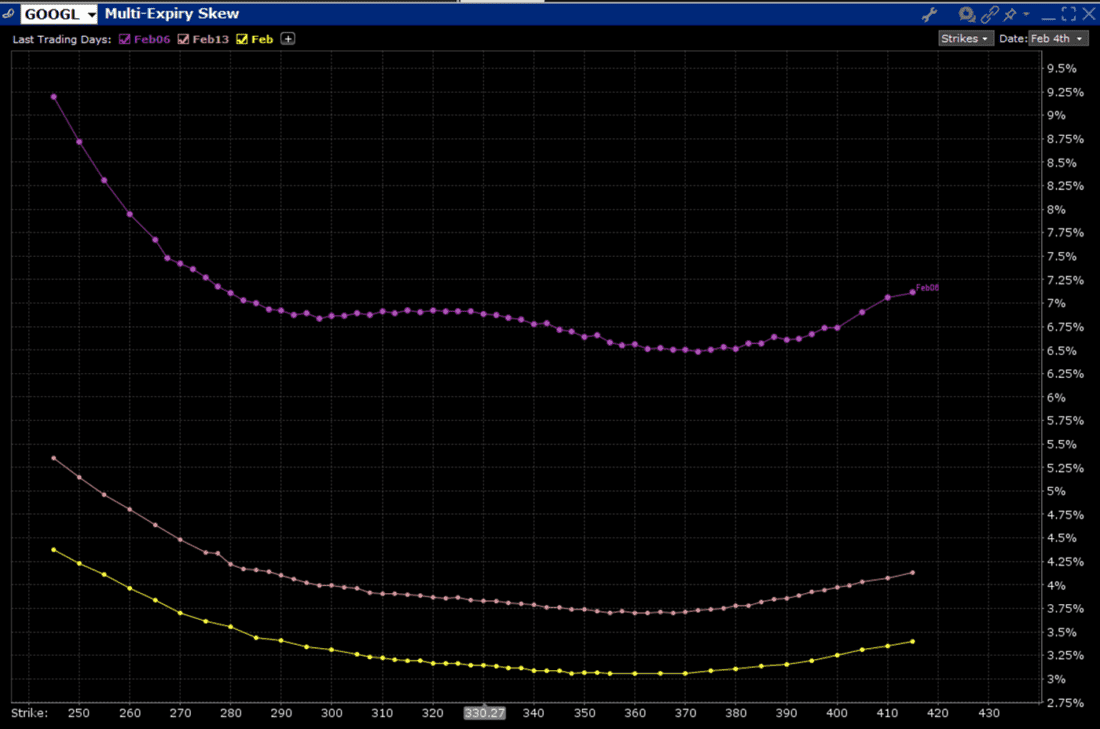Expand the small arrow next to pin
Image resolution: width=1100 pixels, height=729 pixels.
click(x=1027, y=14)
